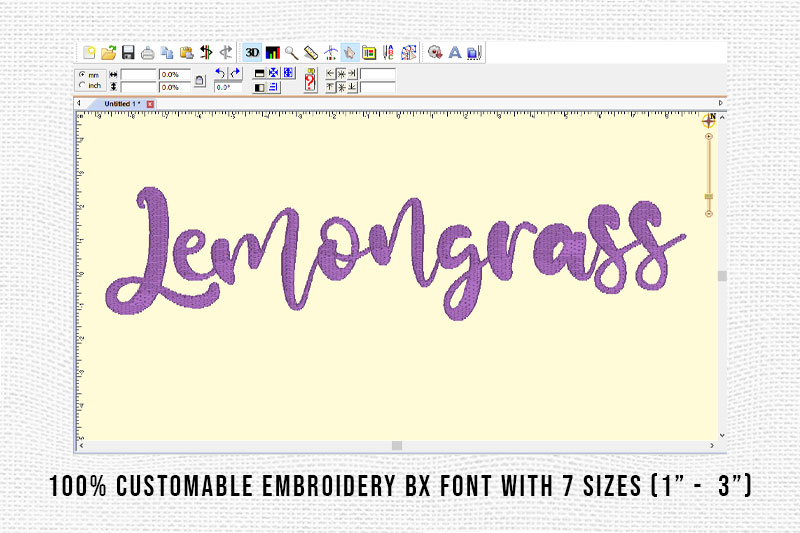Select the magnifying glass zoom tool
Screen dimensions: 800x533
[291, 53]
